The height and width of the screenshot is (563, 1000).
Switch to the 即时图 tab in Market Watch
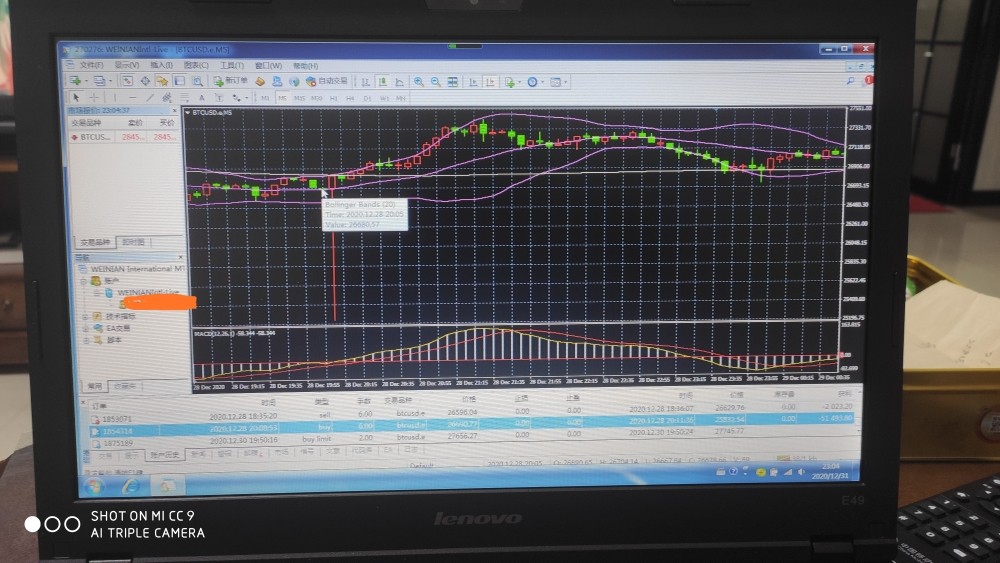[133, 242]
